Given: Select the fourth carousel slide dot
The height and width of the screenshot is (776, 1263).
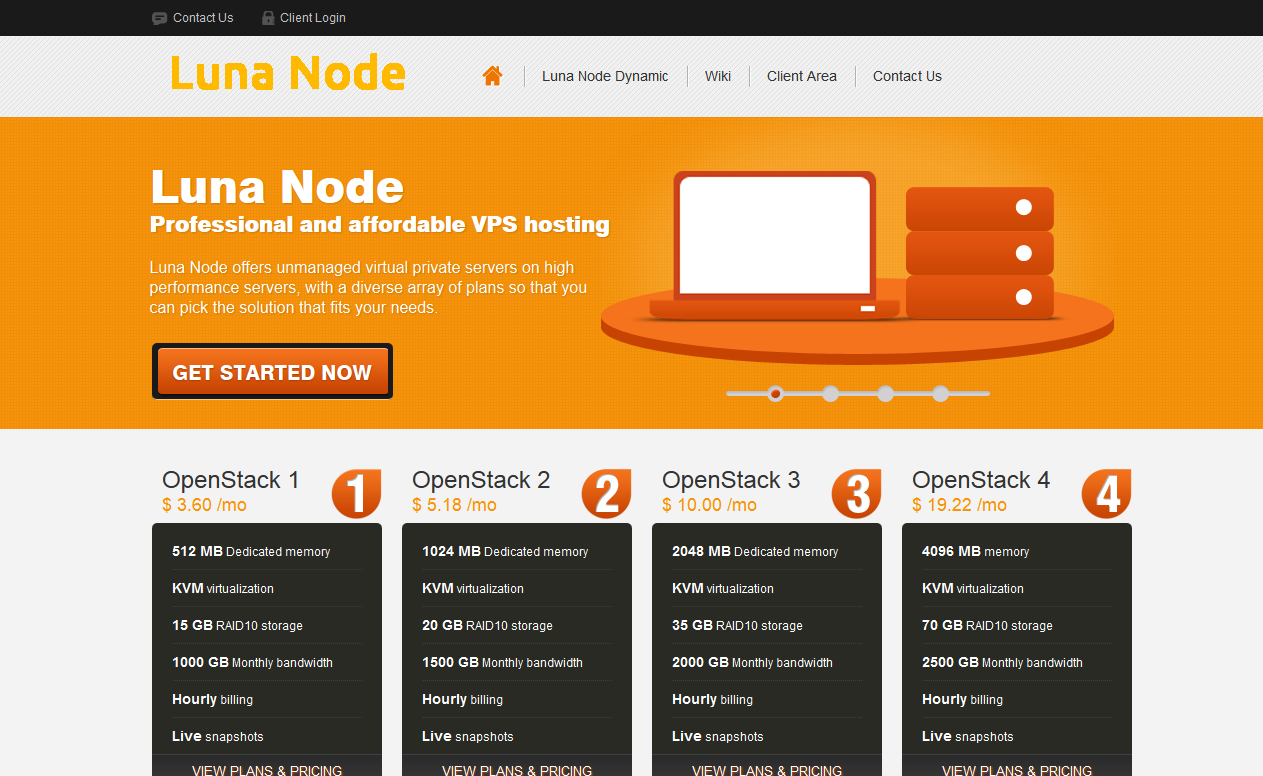Looking at the screenshot, I should [940, 394].
